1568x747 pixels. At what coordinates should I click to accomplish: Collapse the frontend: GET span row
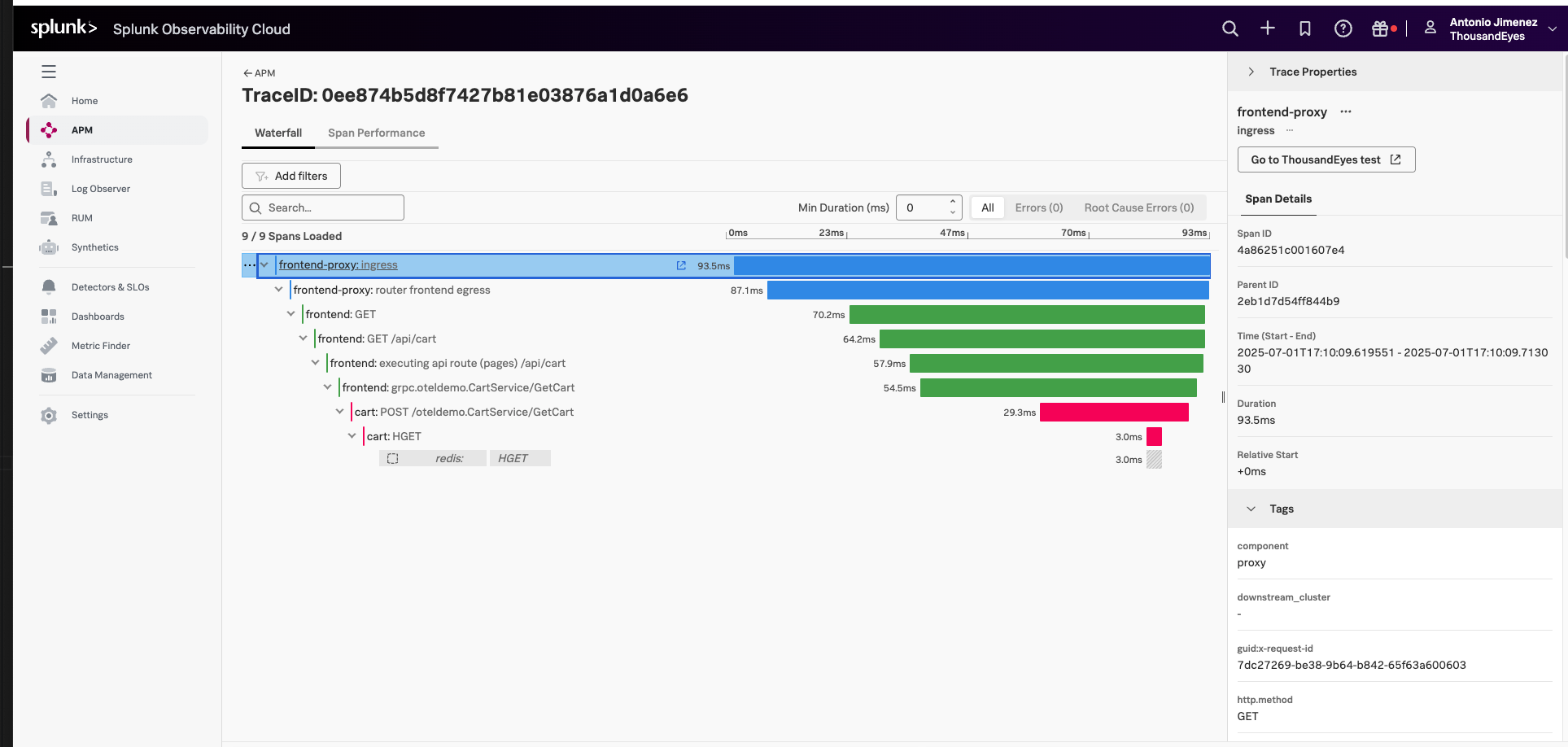(x=291, y=314)
